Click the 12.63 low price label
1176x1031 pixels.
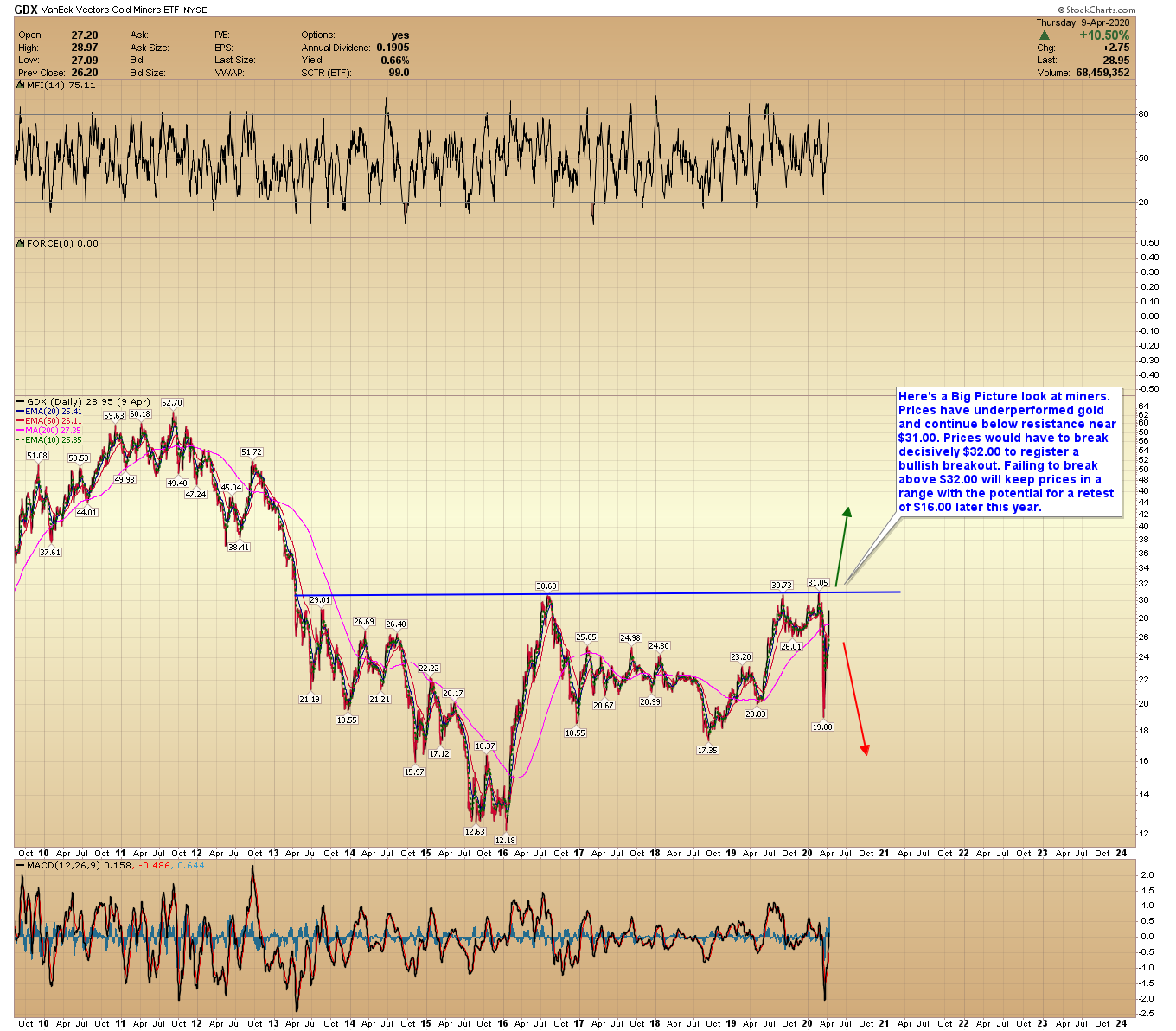pyautogui.click(x=475, y=831)
